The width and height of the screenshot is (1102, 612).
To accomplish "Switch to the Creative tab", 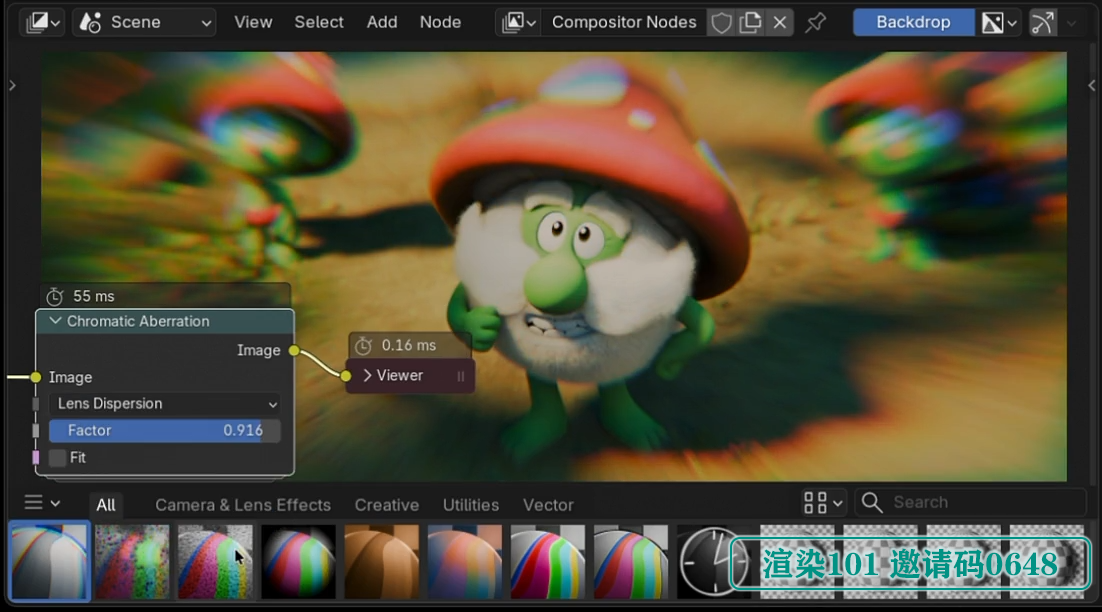I will click(387, 504).
